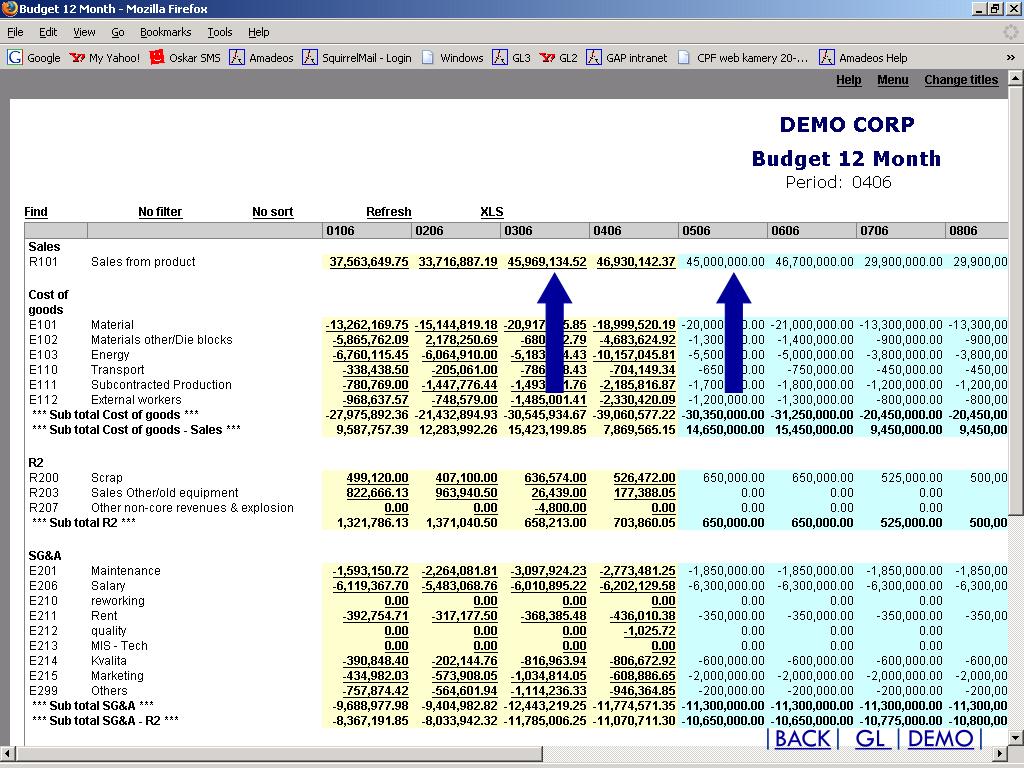Viewport: 1024px width, 768px height.
Task: Click the DEMO link at bottom
Action: tap(940, 739)
